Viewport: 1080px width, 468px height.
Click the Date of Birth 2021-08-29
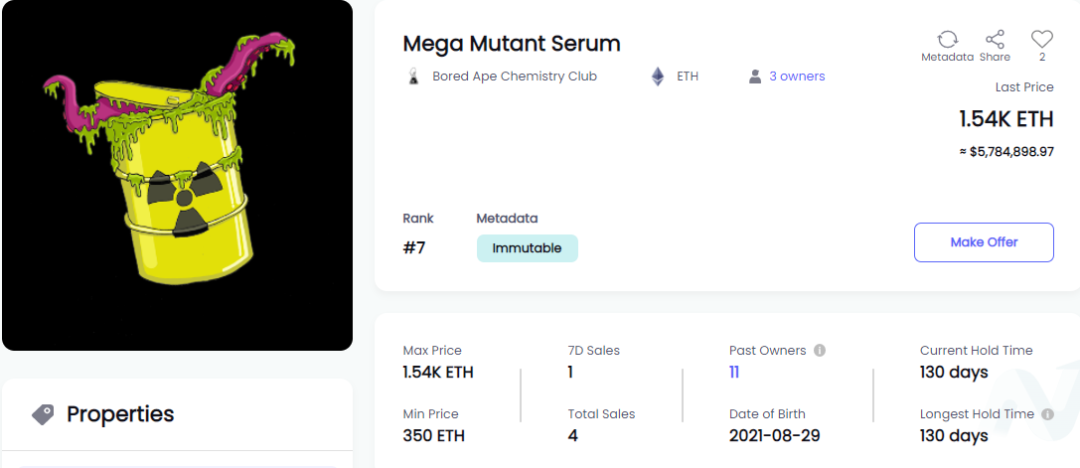(774, 436)
